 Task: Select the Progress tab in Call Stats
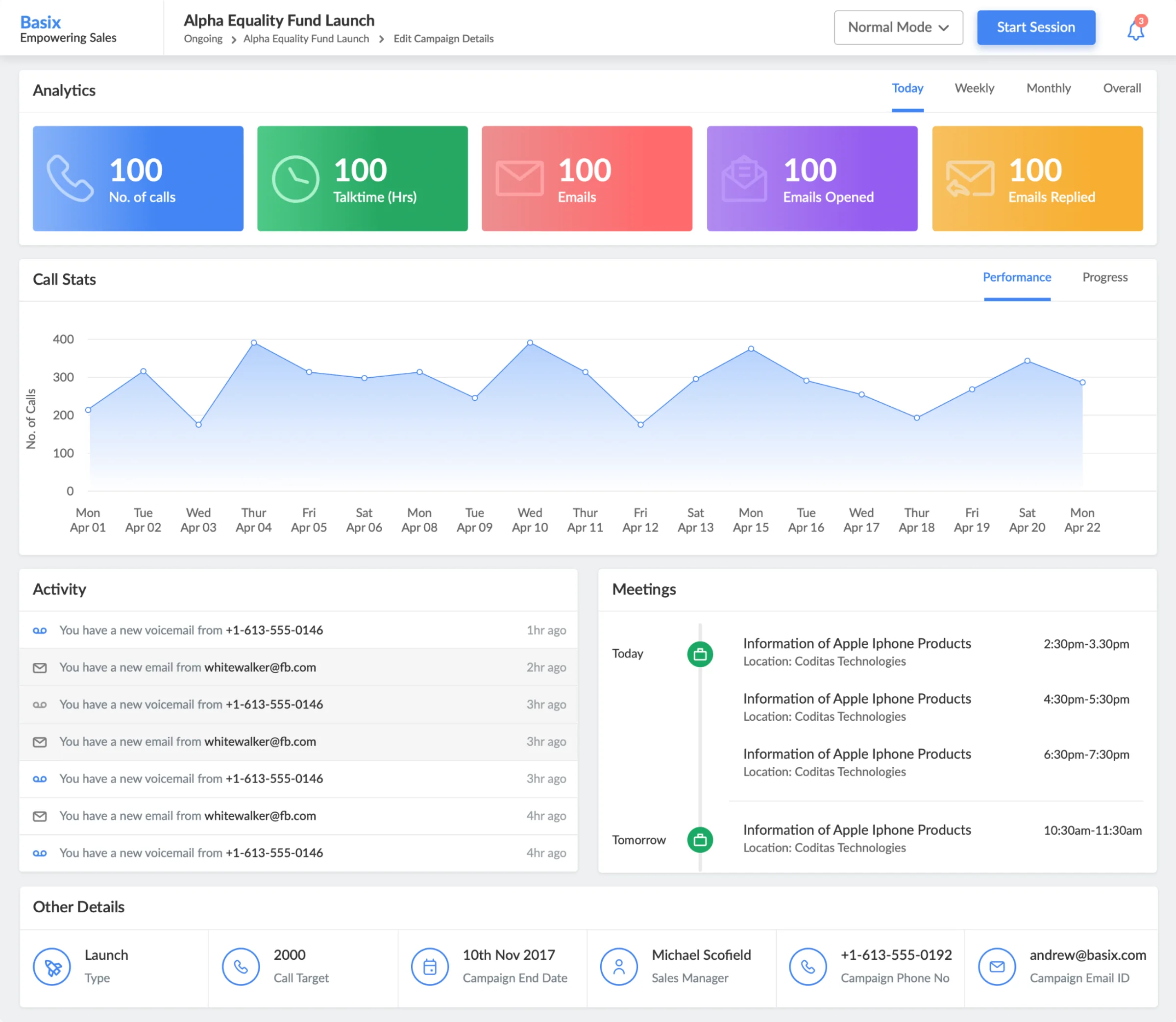tap(1105, 278)
